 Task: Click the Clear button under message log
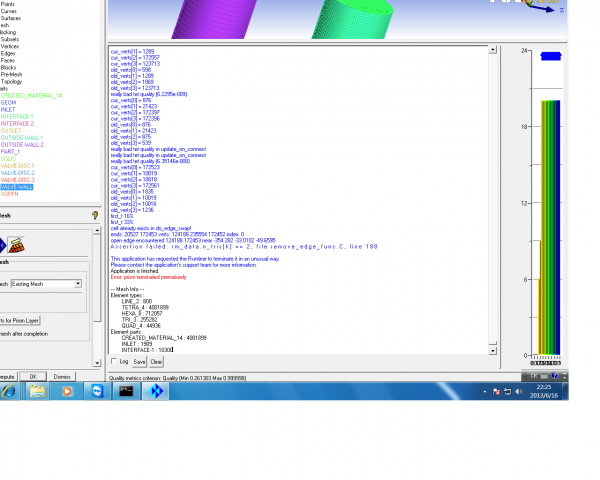pos(156,362)
